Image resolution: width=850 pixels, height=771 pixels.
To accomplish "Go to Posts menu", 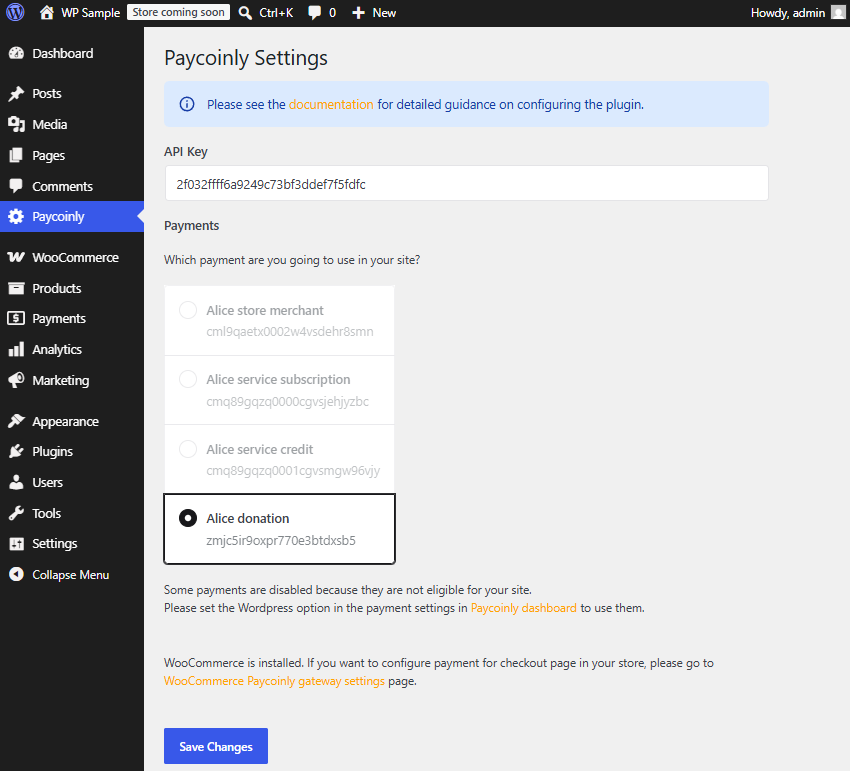I will tap(72, 93).
